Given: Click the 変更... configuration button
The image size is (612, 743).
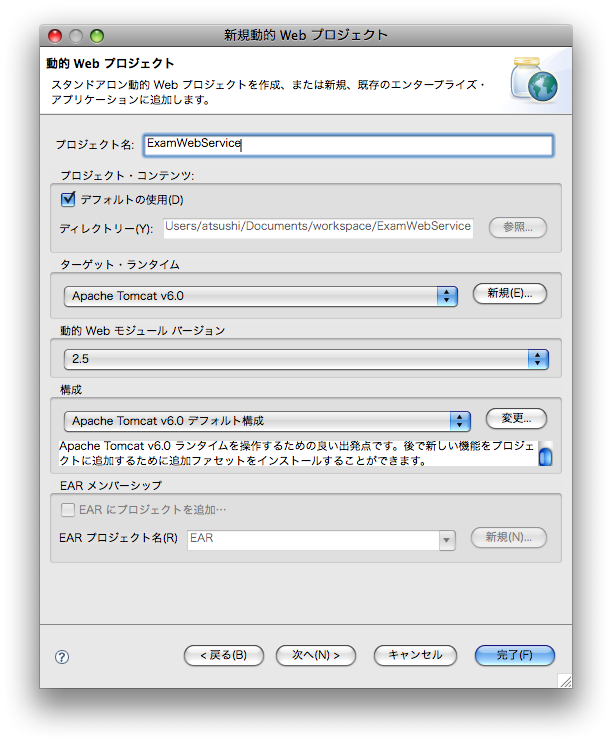Looking at the screenshot, I should [x=516, y=419].
